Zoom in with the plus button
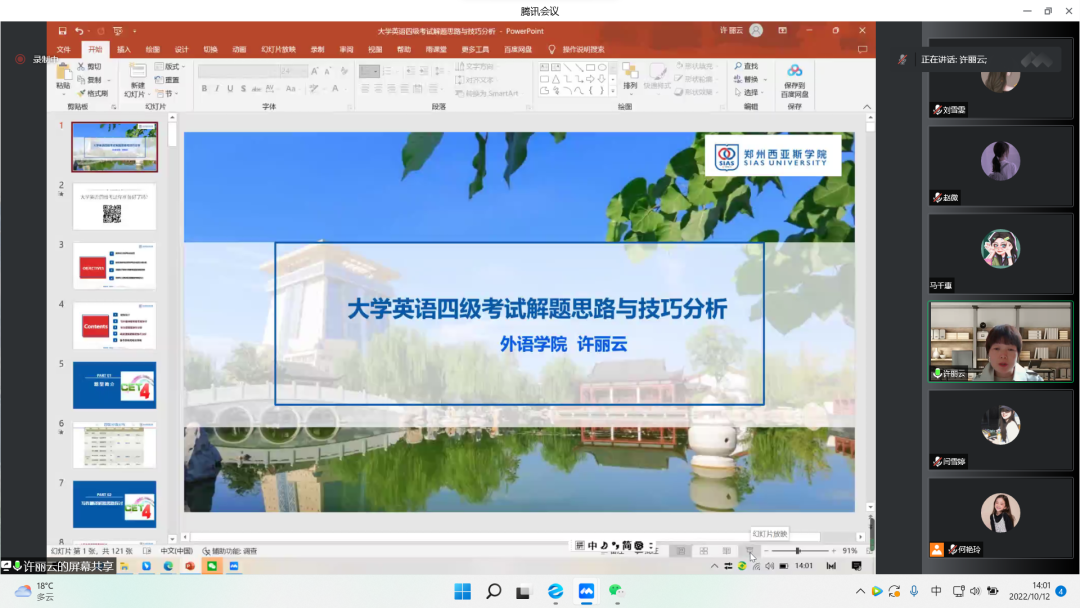Viewport: 1080px width, 608px height. (833, 551)
